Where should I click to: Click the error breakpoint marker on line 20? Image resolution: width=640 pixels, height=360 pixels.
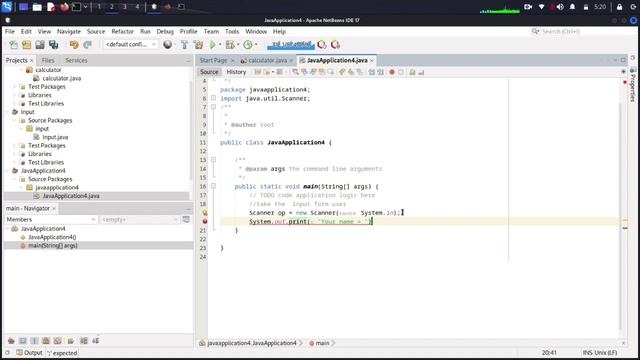coord(205,221)
